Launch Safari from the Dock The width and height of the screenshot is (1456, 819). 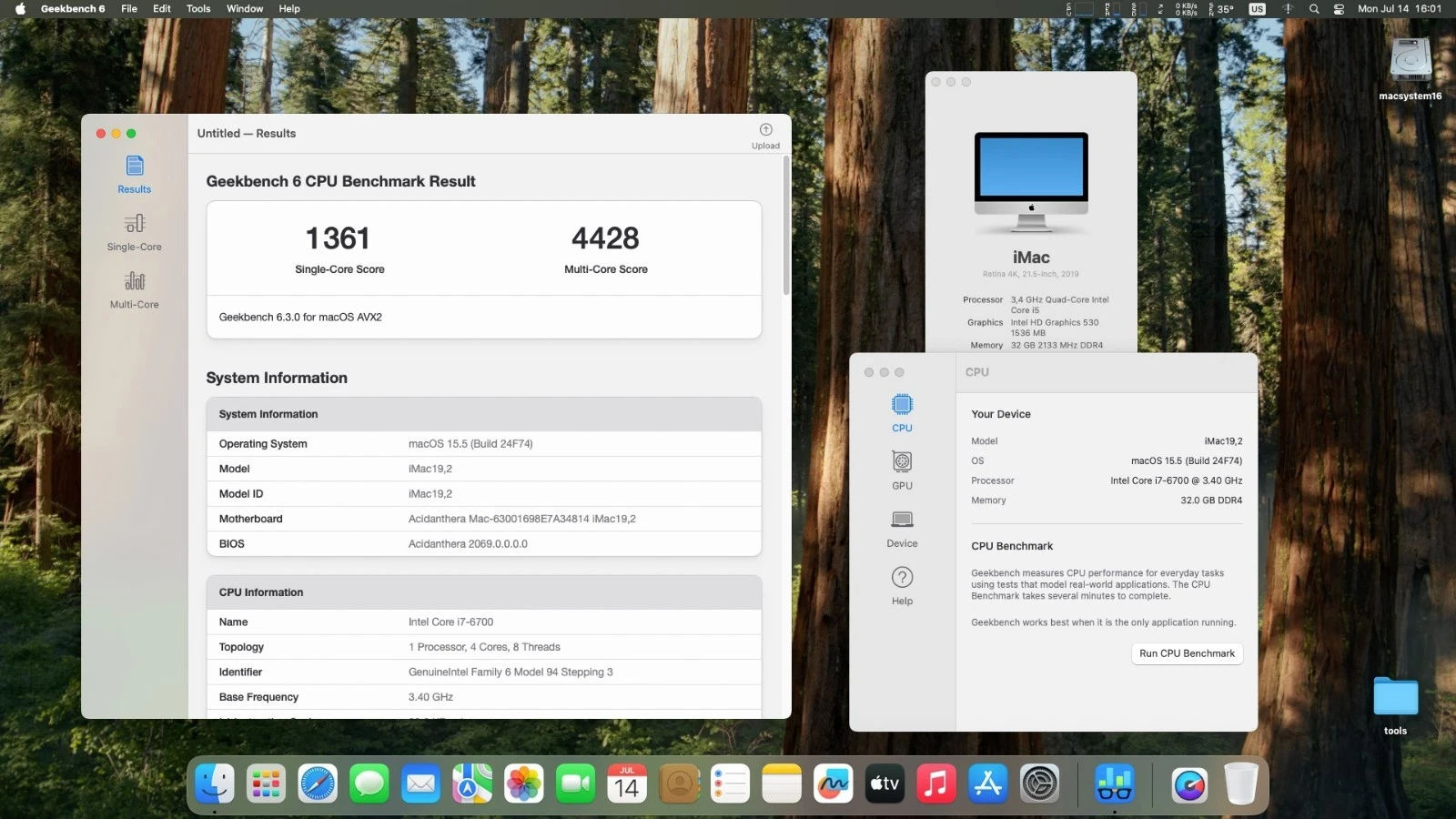click(x=318, y=784)
